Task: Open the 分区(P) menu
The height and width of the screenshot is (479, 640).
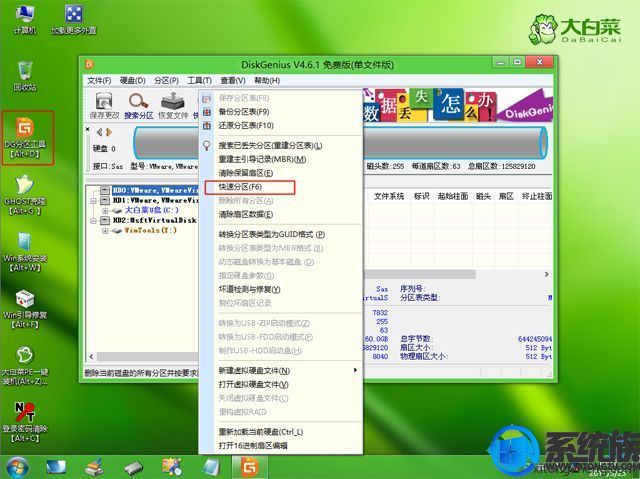Action: click(x=166, y=80)
